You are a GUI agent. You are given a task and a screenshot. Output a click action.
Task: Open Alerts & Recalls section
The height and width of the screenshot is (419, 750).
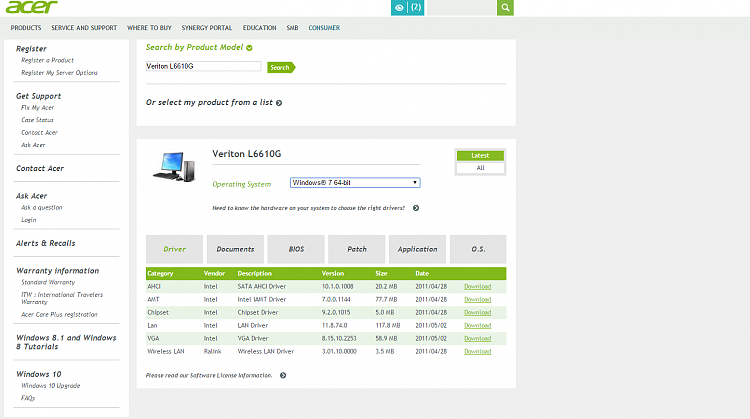pos(45,243)
